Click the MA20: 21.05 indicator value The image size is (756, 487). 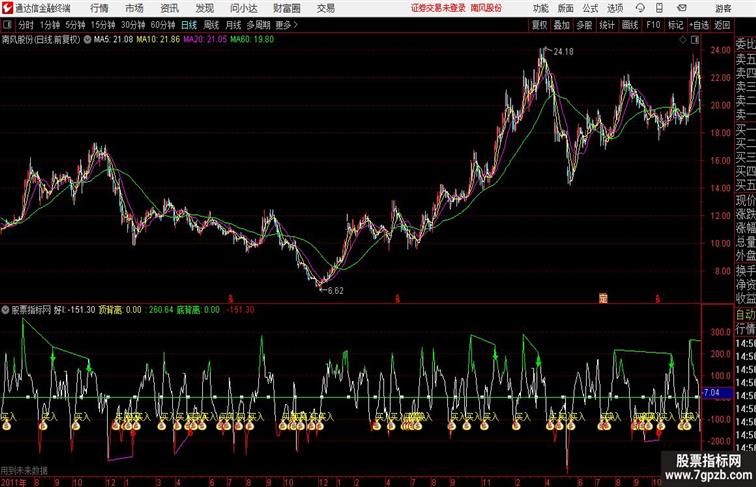point(205,40)
